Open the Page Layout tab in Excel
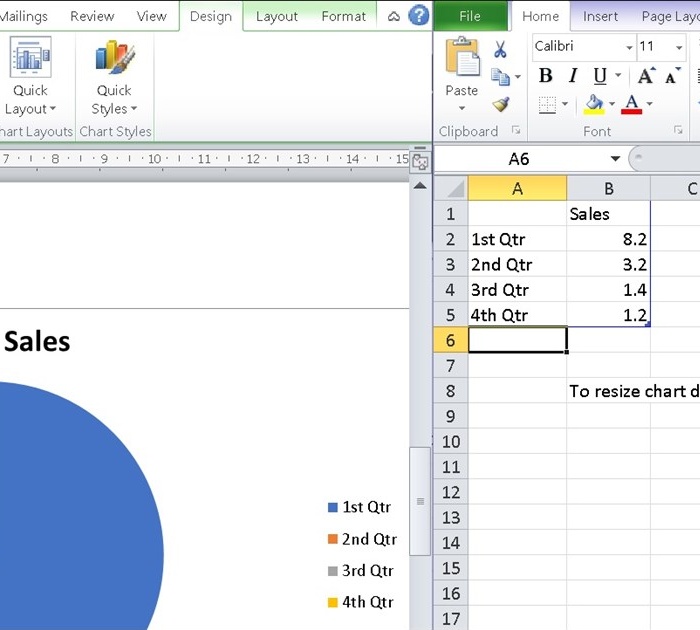 click(x=670, y=17)
